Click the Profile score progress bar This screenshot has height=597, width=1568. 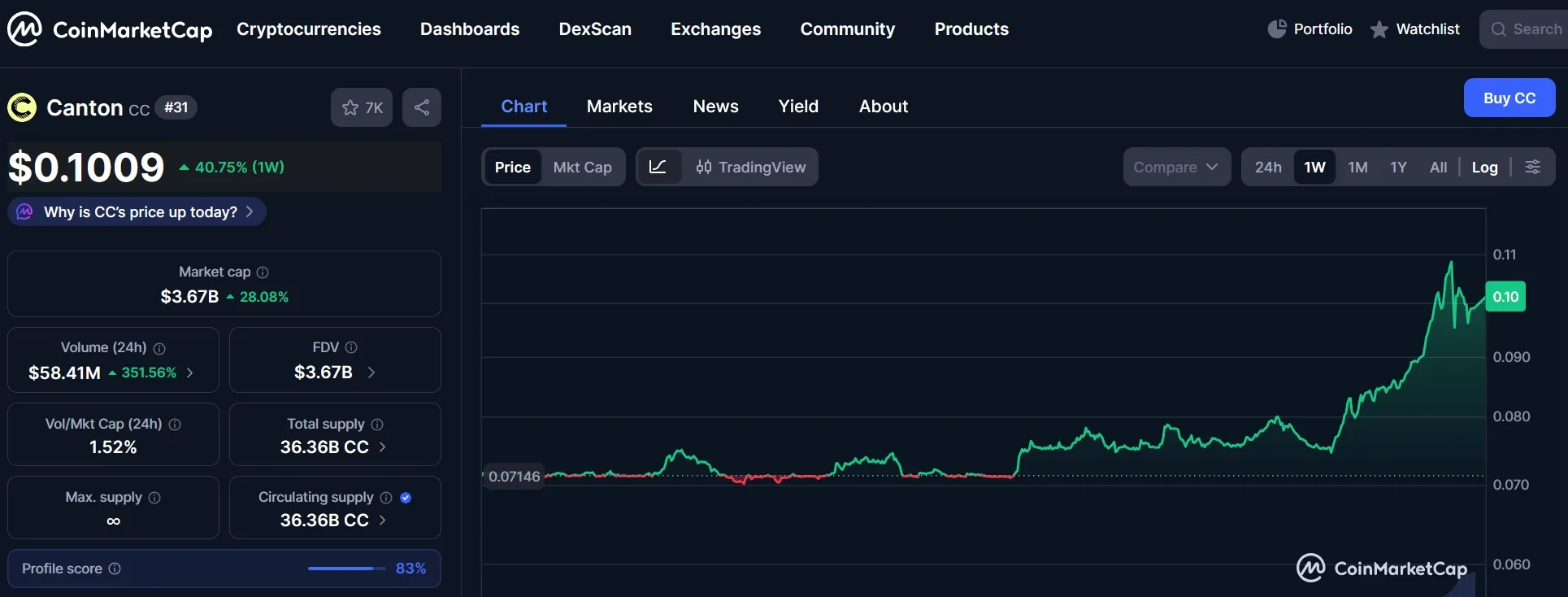(346, 569)
